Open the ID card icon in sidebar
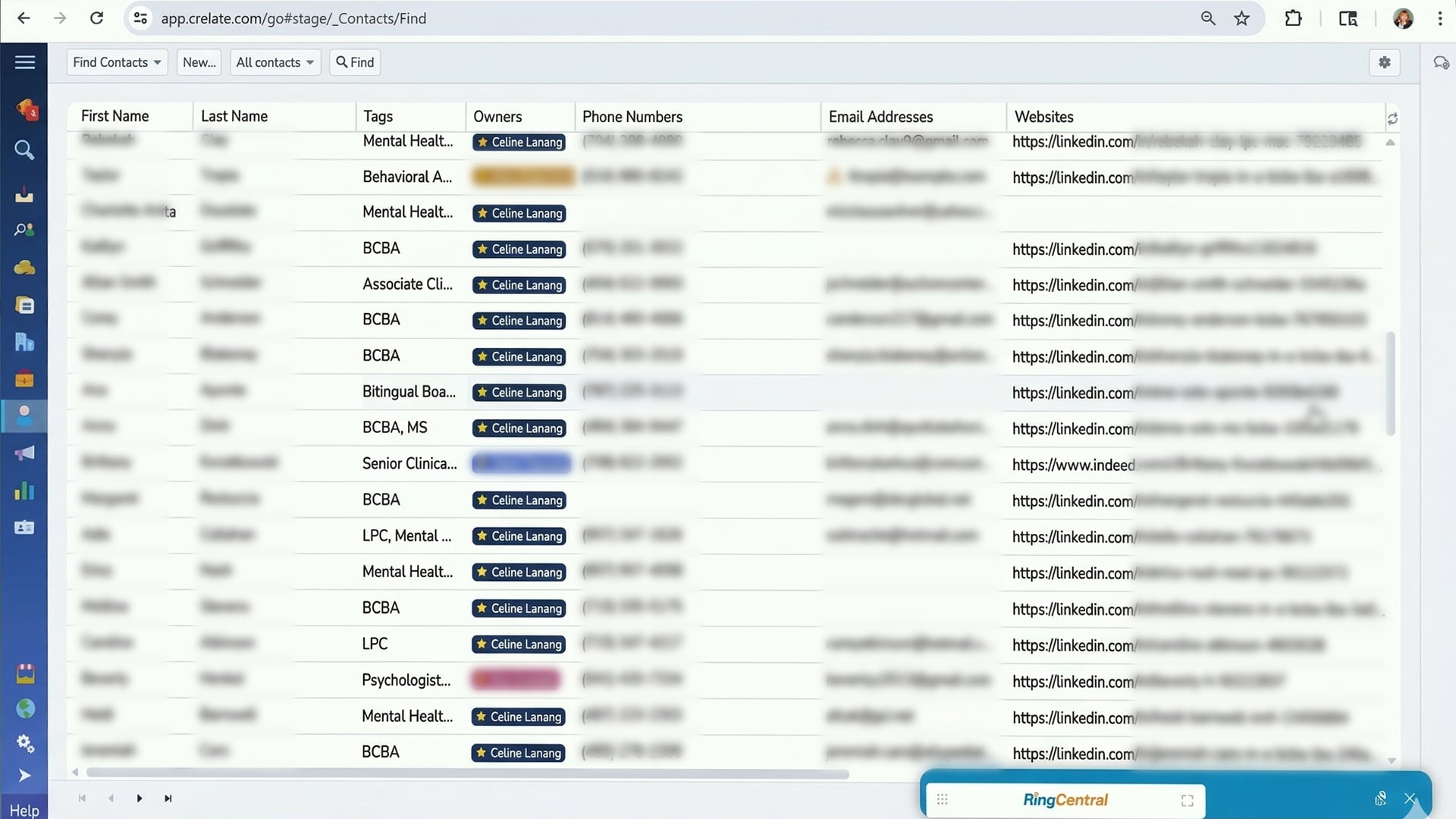The image size is (1456, 819). click(x=24, y=527)
